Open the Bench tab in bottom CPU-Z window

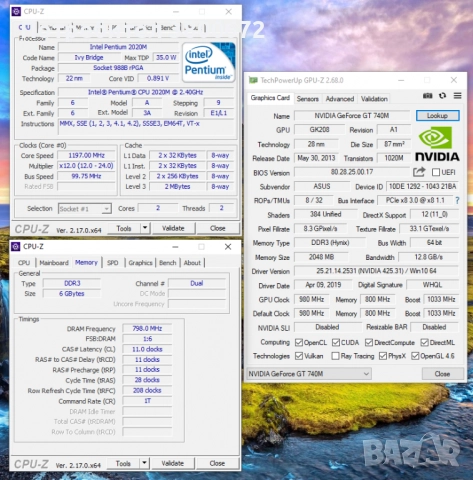pos(167,263)
